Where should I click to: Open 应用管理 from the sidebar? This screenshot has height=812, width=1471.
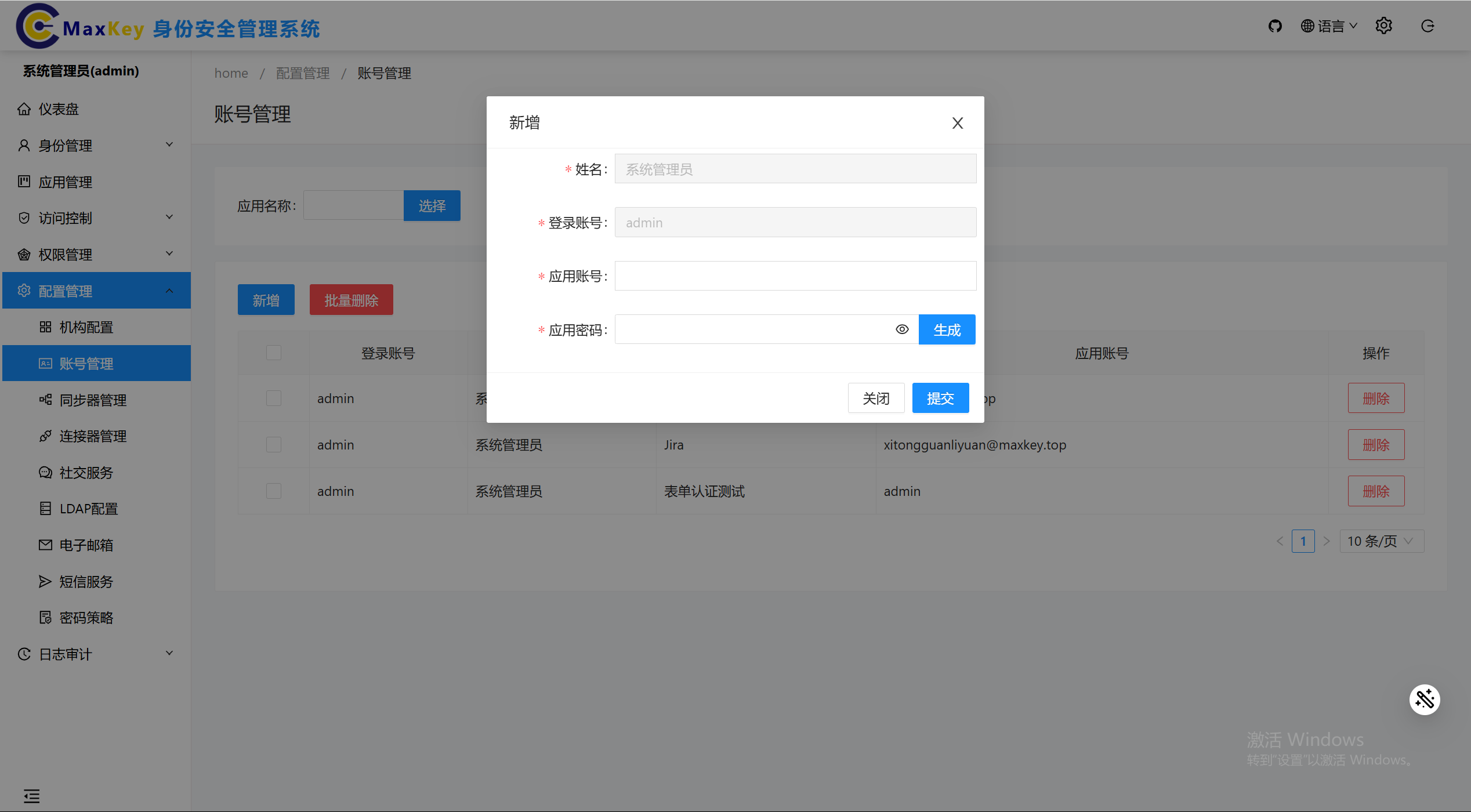(x=65, y=182)
